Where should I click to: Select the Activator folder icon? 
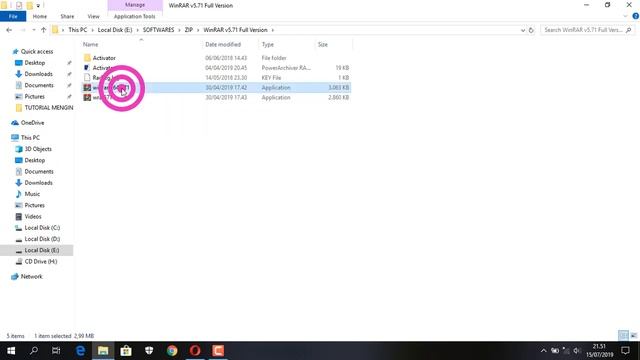[x=87, y=58]
